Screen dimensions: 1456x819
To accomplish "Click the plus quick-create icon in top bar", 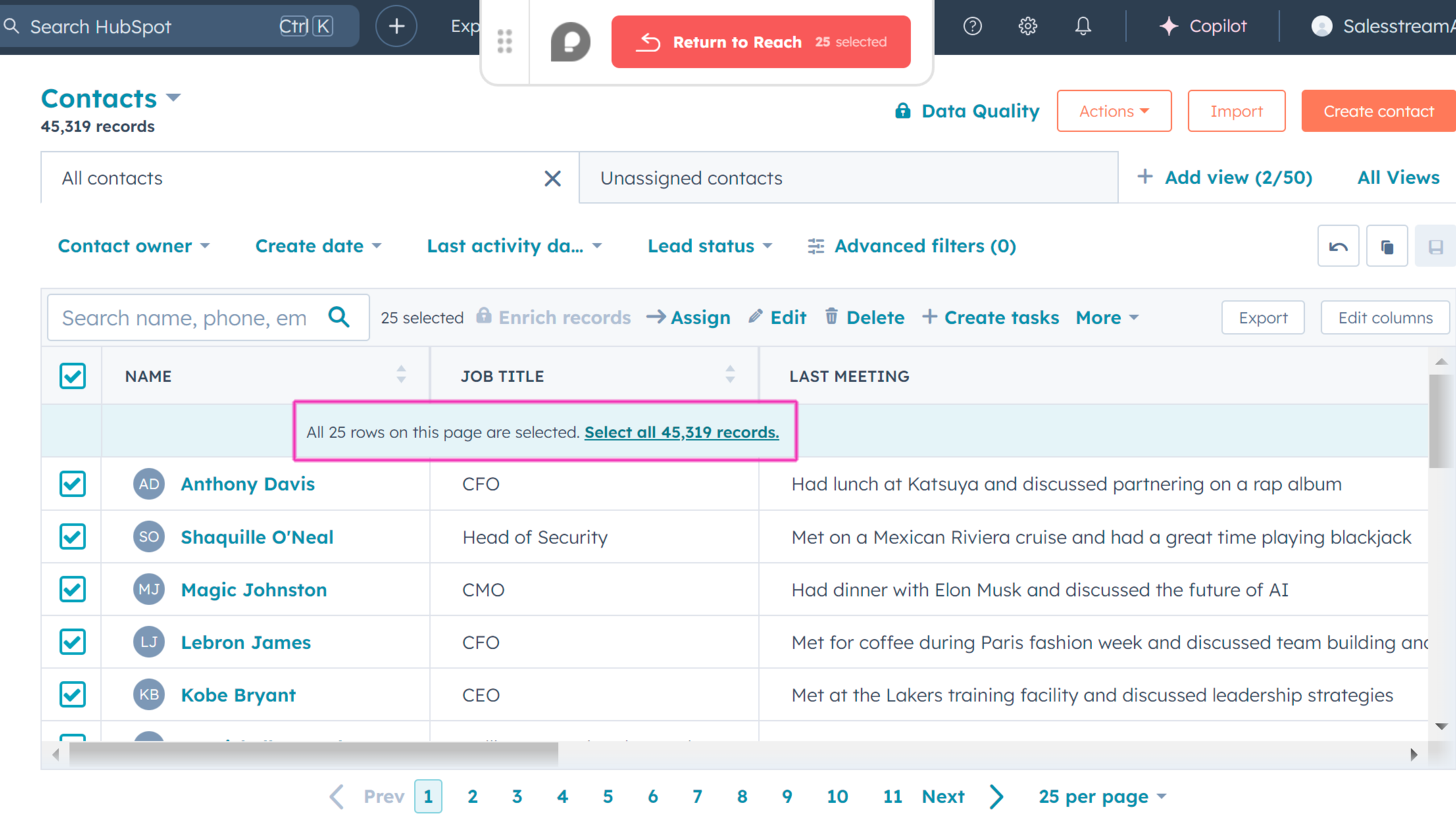I will [395, 26].
